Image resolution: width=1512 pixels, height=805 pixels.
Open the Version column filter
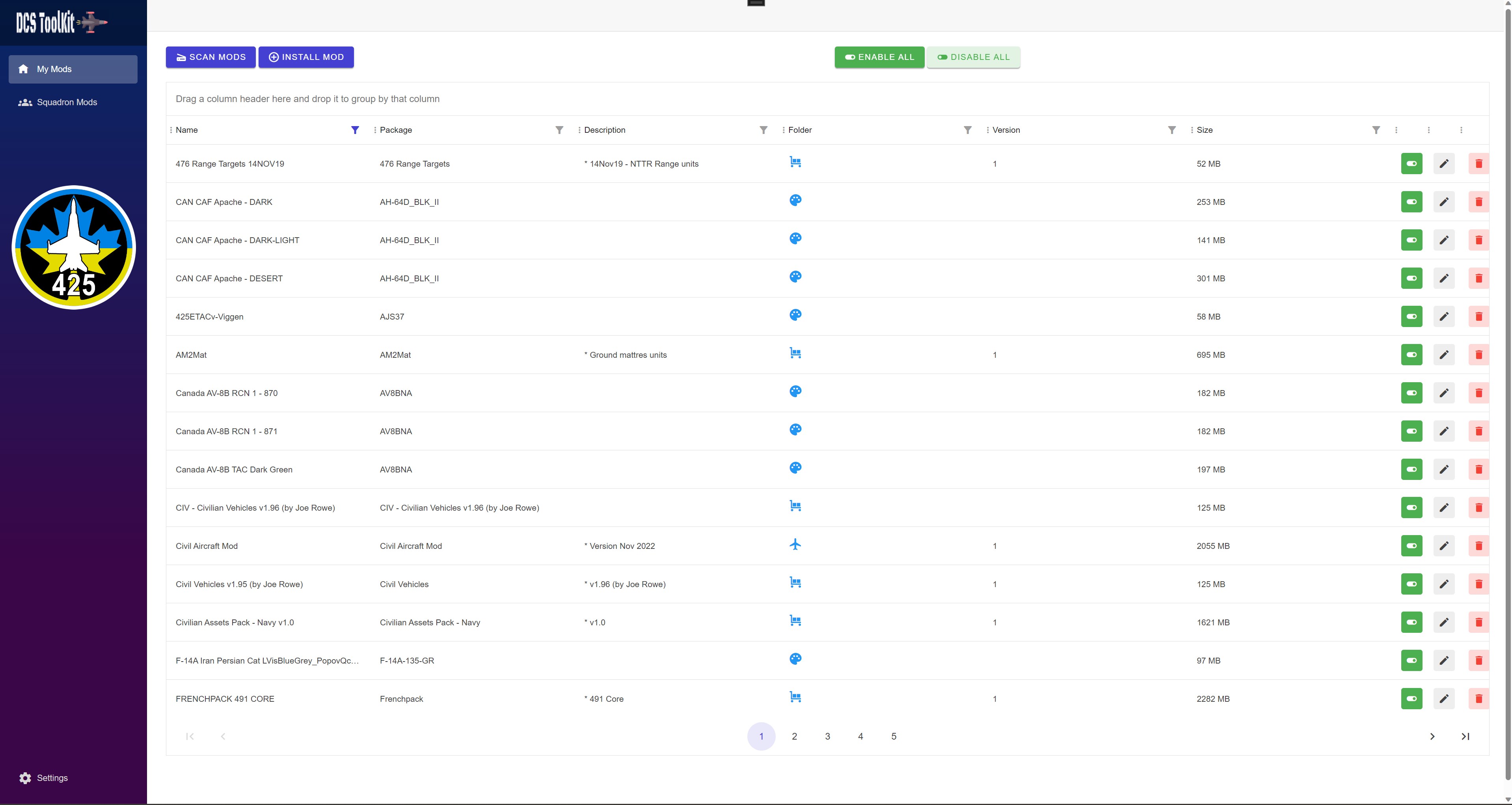(1172, 130)
